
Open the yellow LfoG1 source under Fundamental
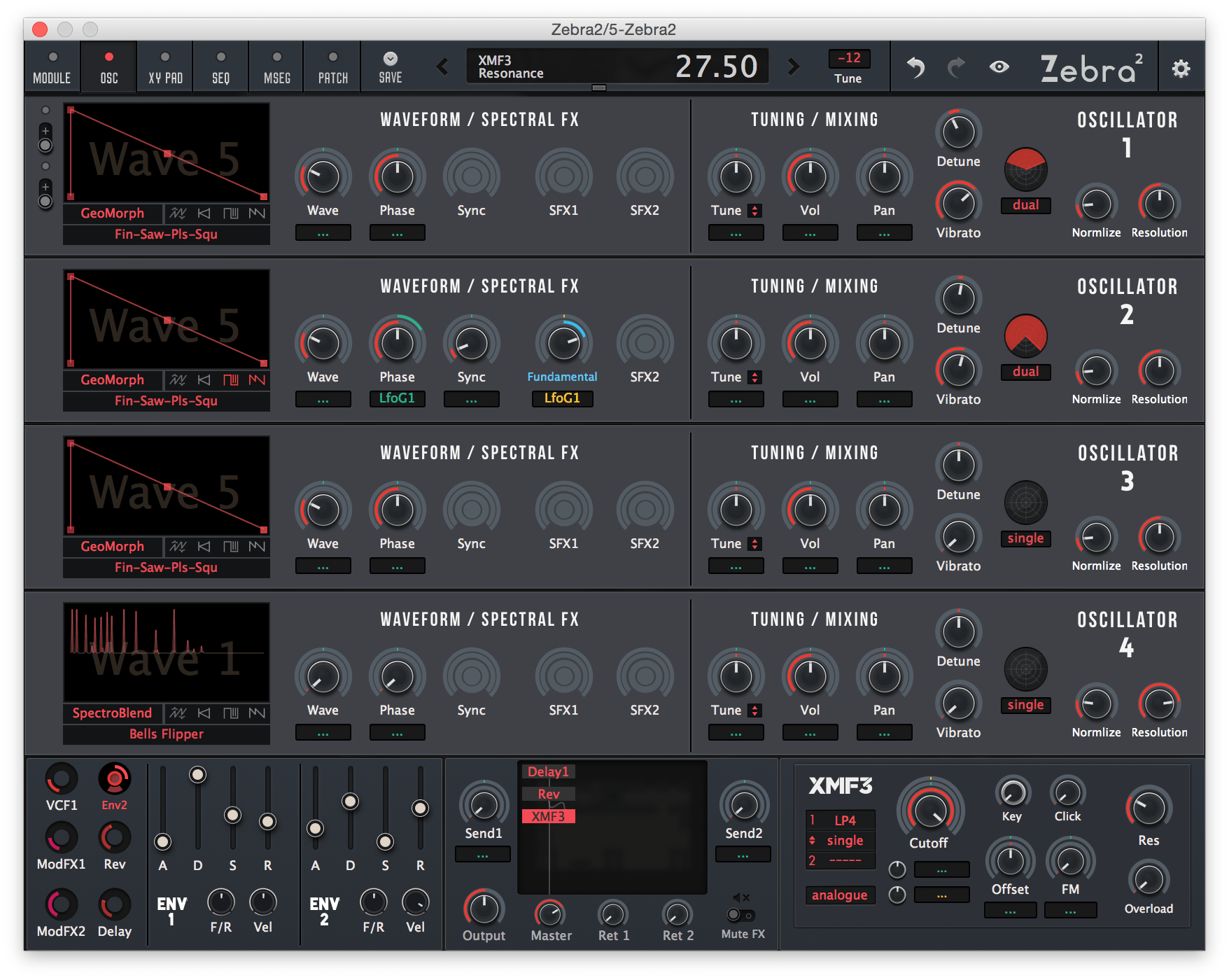pos(562,398)
